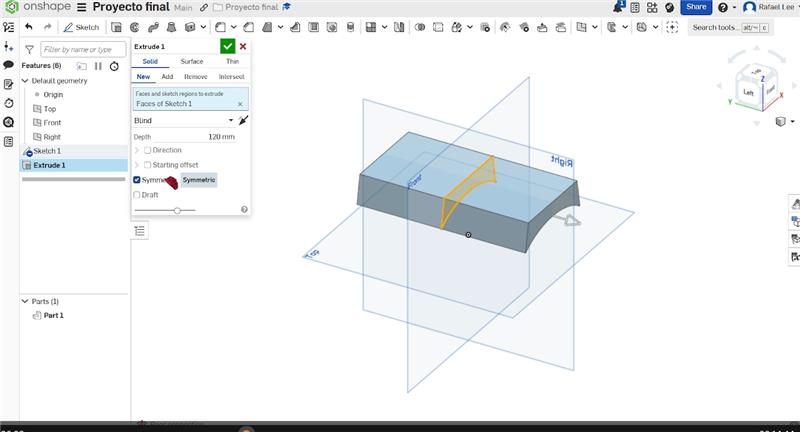Click the Depth 120 mm value field

221,137
